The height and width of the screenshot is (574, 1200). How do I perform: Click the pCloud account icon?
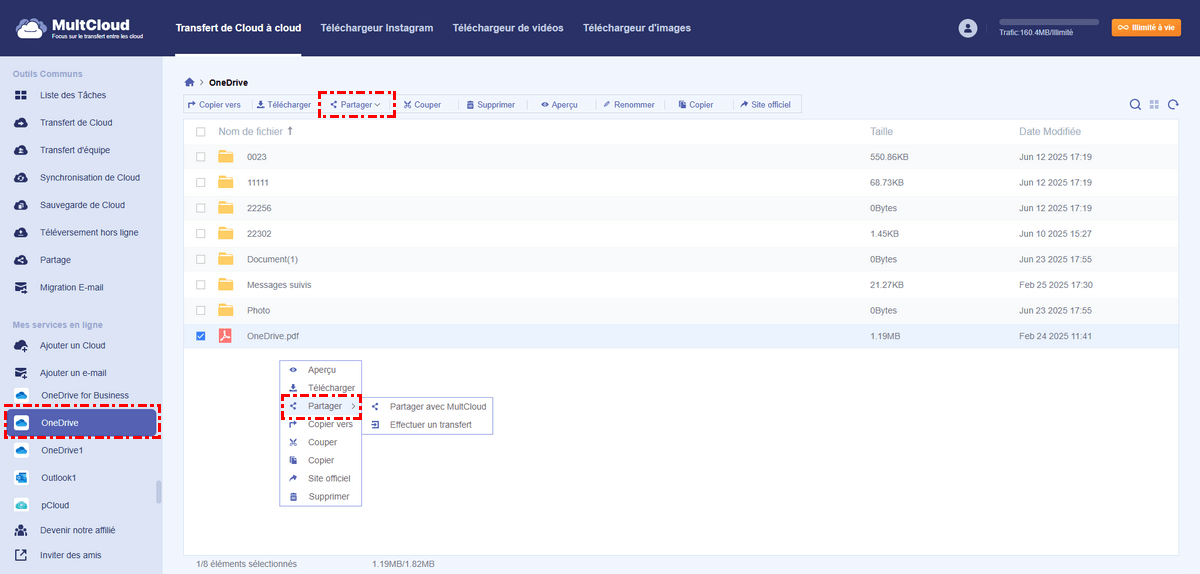pyautogui.click(x=21, y=505)
